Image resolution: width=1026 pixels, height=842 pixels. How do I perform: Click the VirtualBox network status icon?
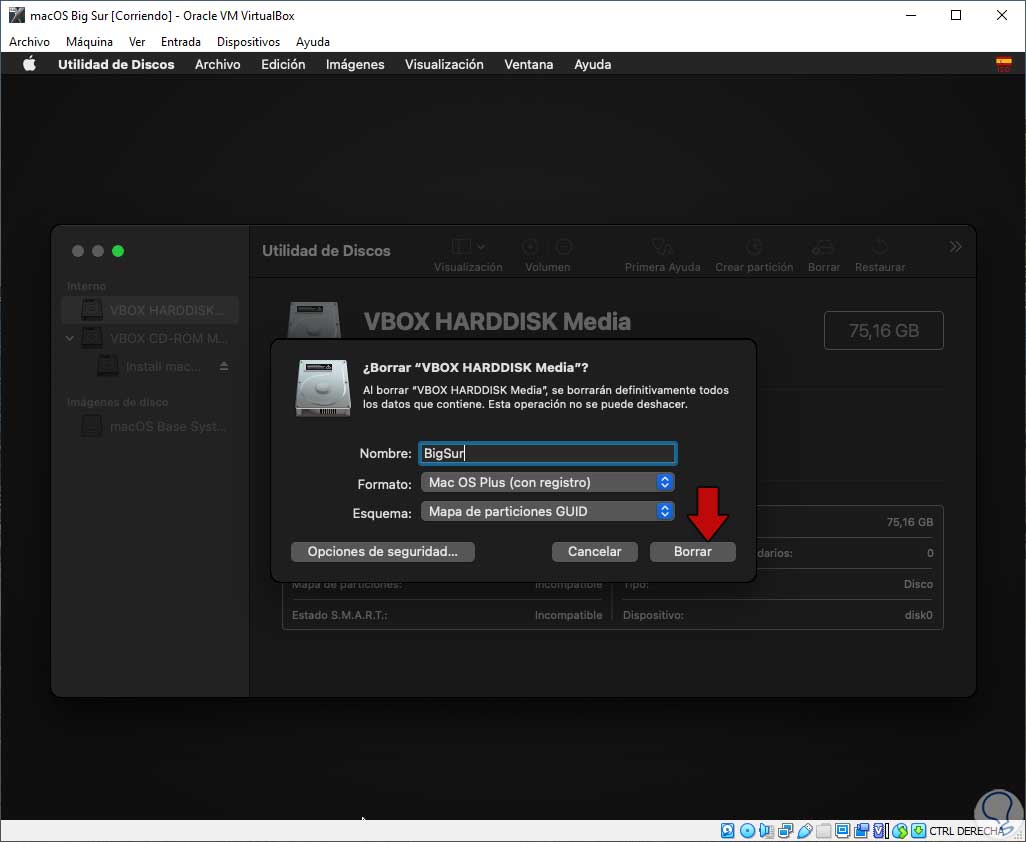click(785, 831)
